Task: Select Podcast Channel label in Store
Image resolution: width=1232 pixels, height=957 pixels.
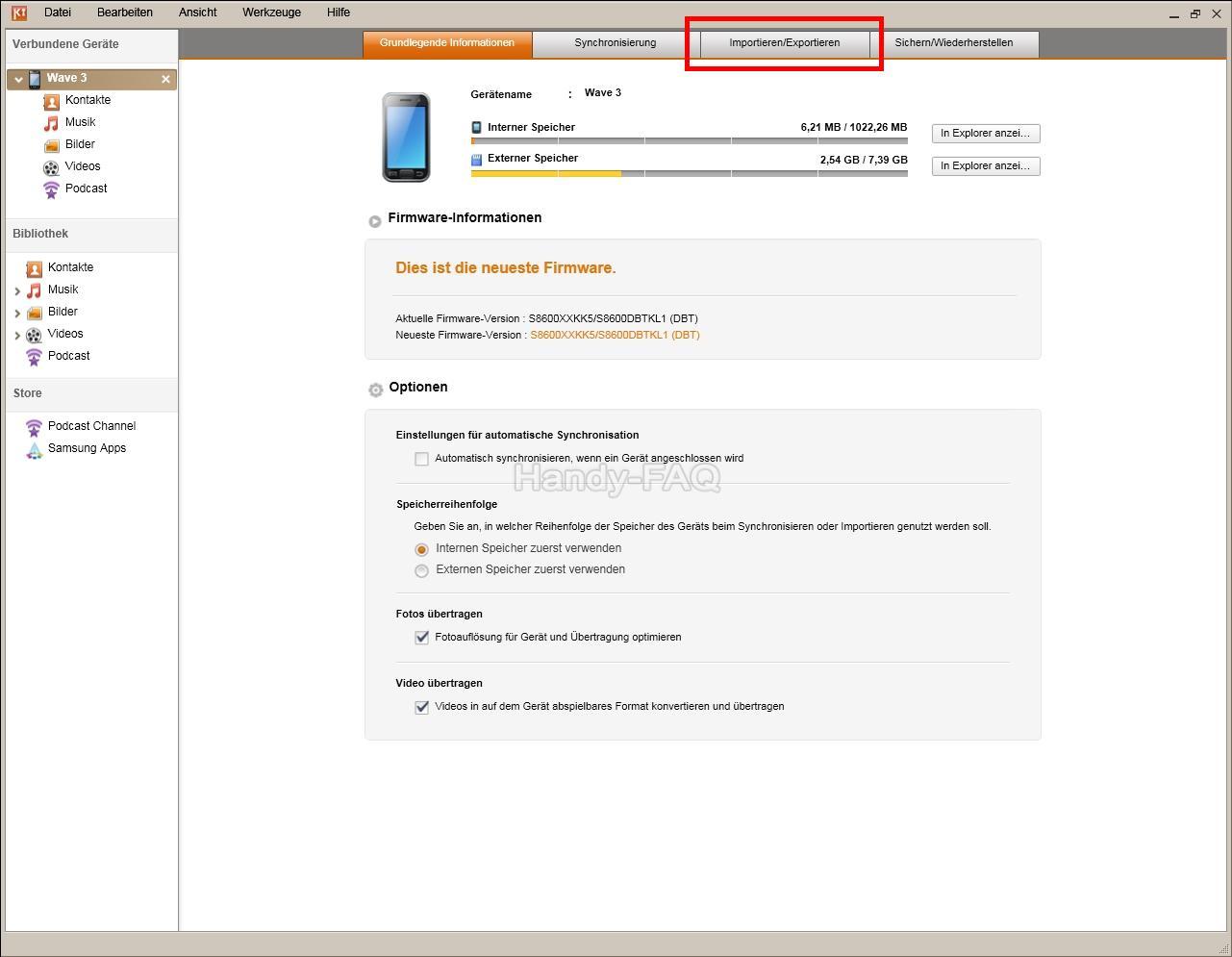Action: point(91,427)
